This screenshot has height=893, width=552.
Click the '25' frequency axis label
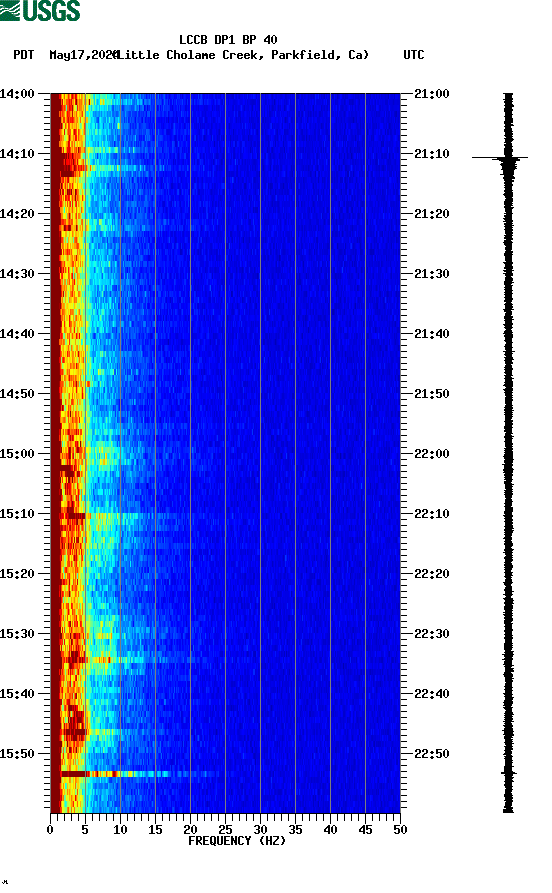[x=226, y=830]
